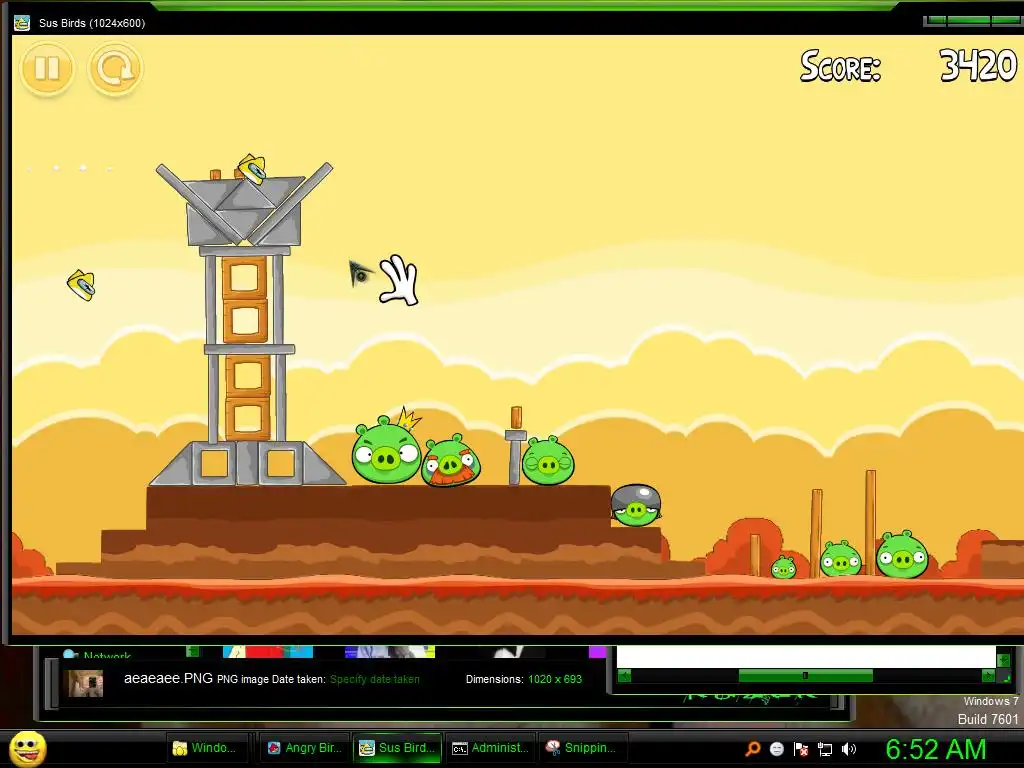Image resolution: width=1024 pixels, height=768 pixels.
Task: Restart the current level
Action: pyautogui.click(x=116, y=68)
